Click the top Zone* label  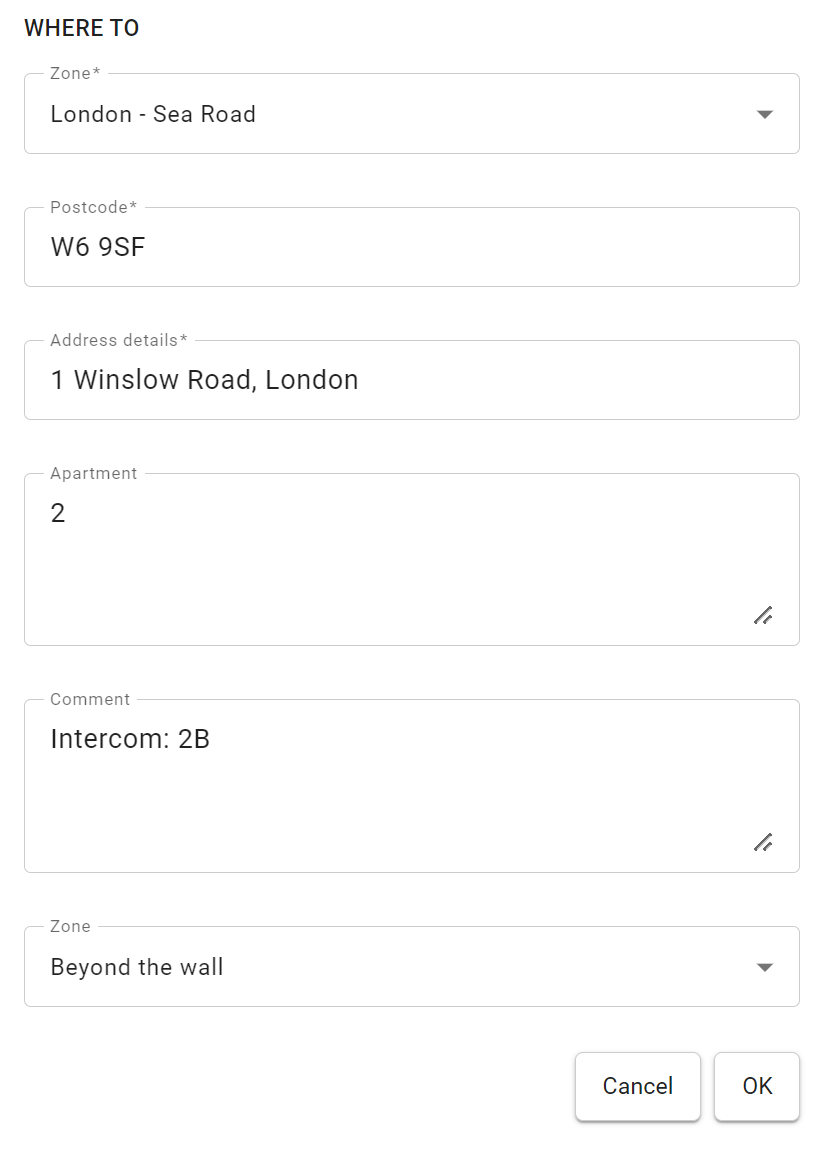coord(75,73)
